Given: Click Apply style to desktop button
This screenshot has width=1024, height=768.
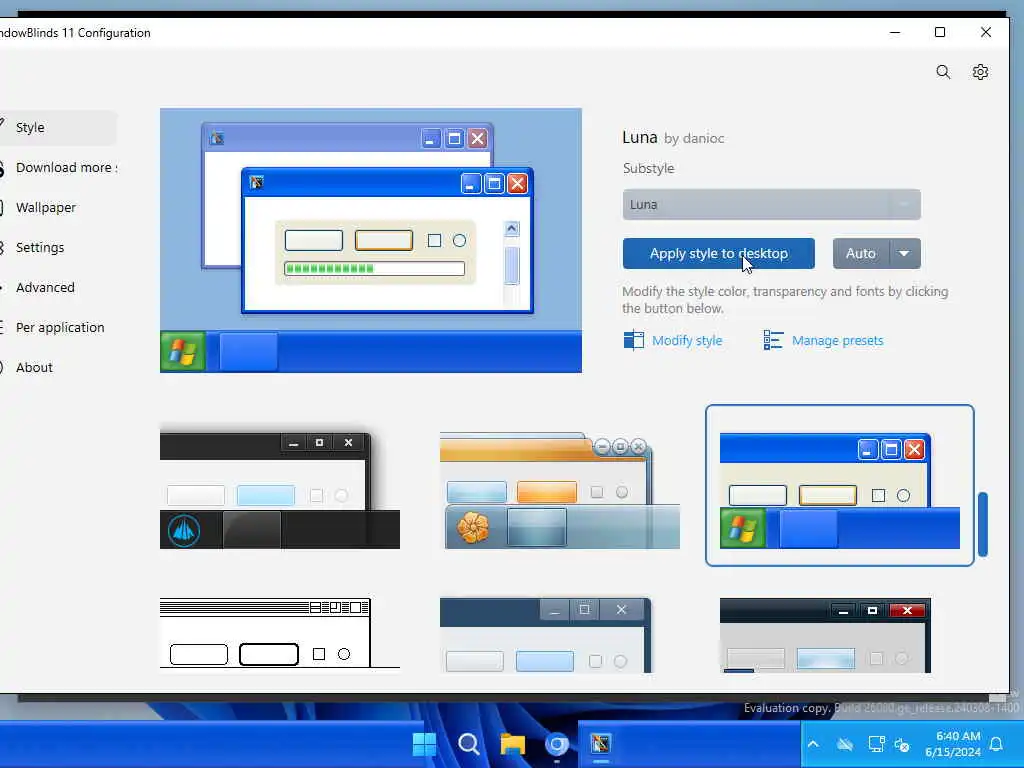Looking at the screenshot, I should (718, 253).
